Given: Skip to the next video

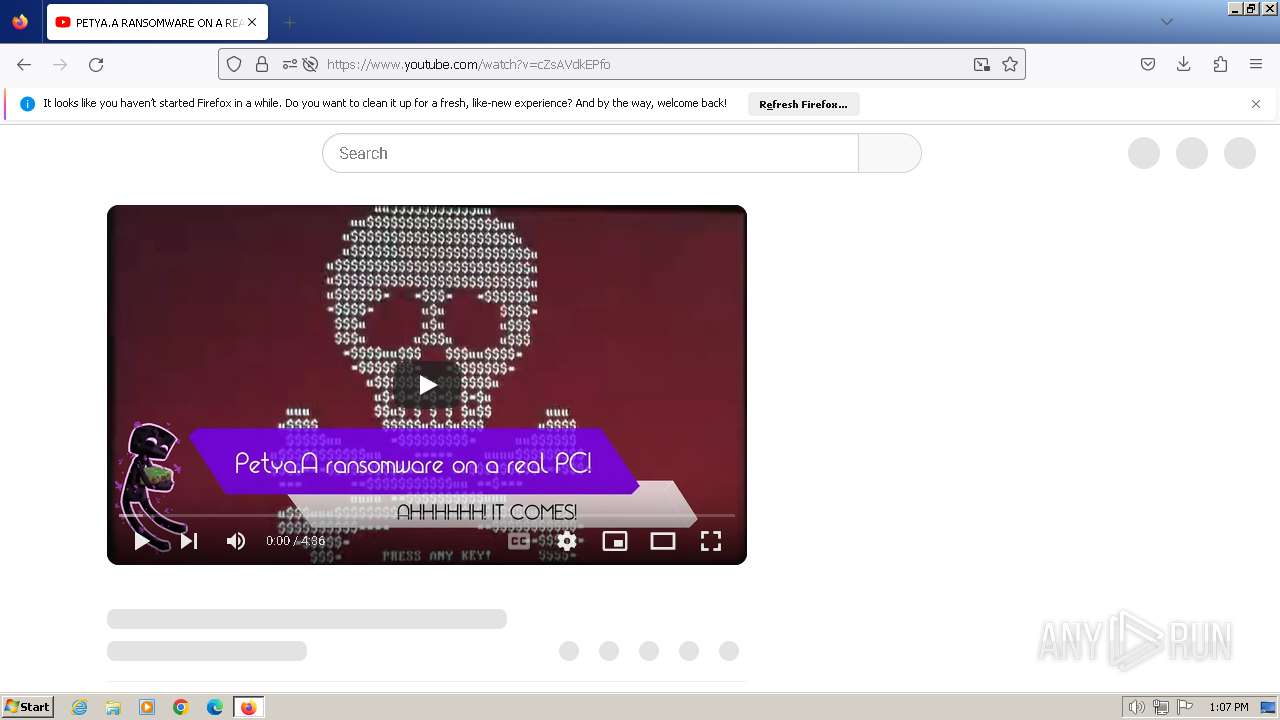Looking at the screenshot, I should (x=189, y=541).
